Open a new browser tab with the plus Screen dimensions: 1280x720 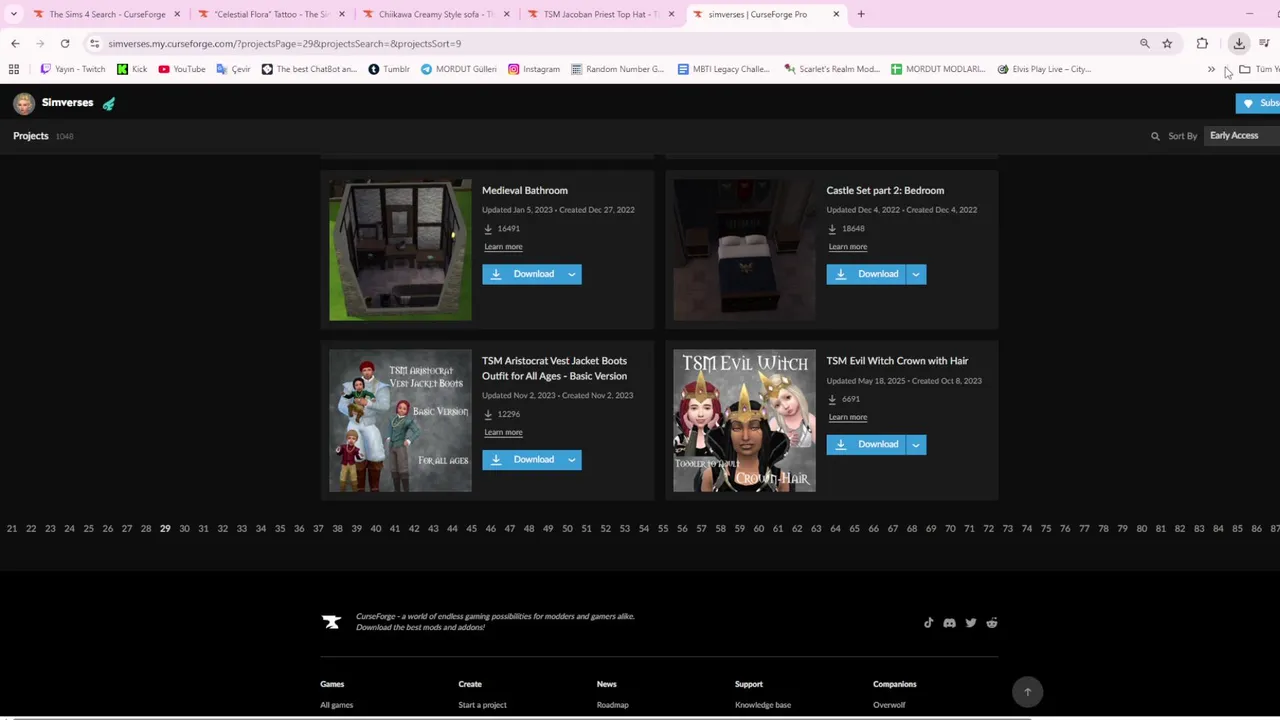point(861,14)
